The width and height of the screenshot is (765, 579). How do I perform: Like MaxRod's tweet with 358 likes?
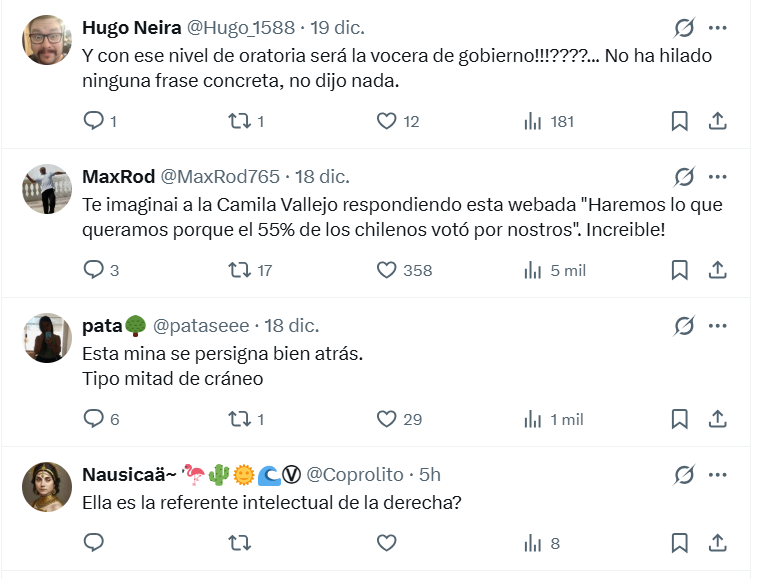click(x=387, y=270)
